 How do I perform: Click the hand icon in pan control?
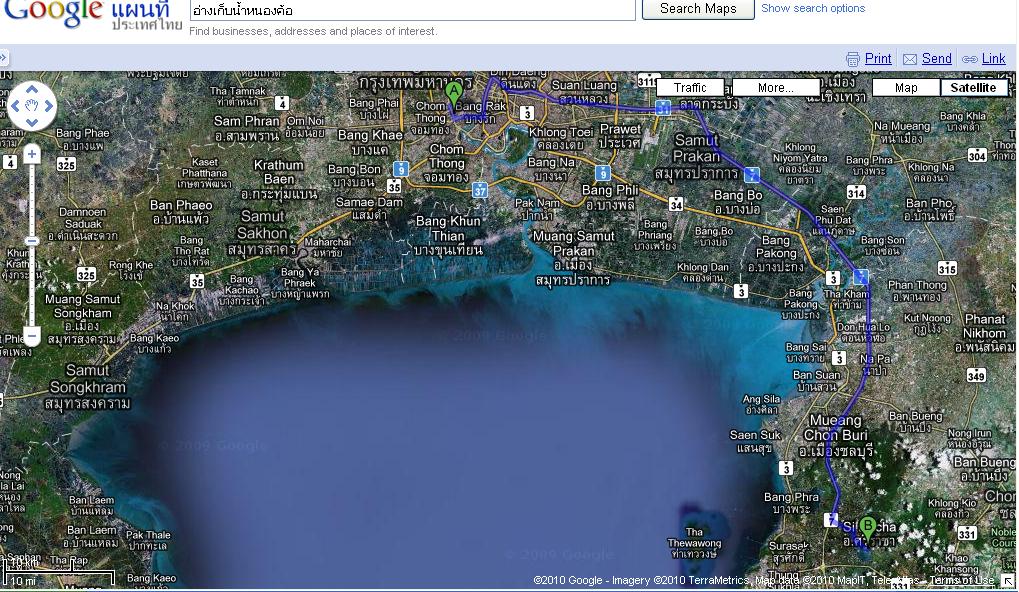coord(32,105)
